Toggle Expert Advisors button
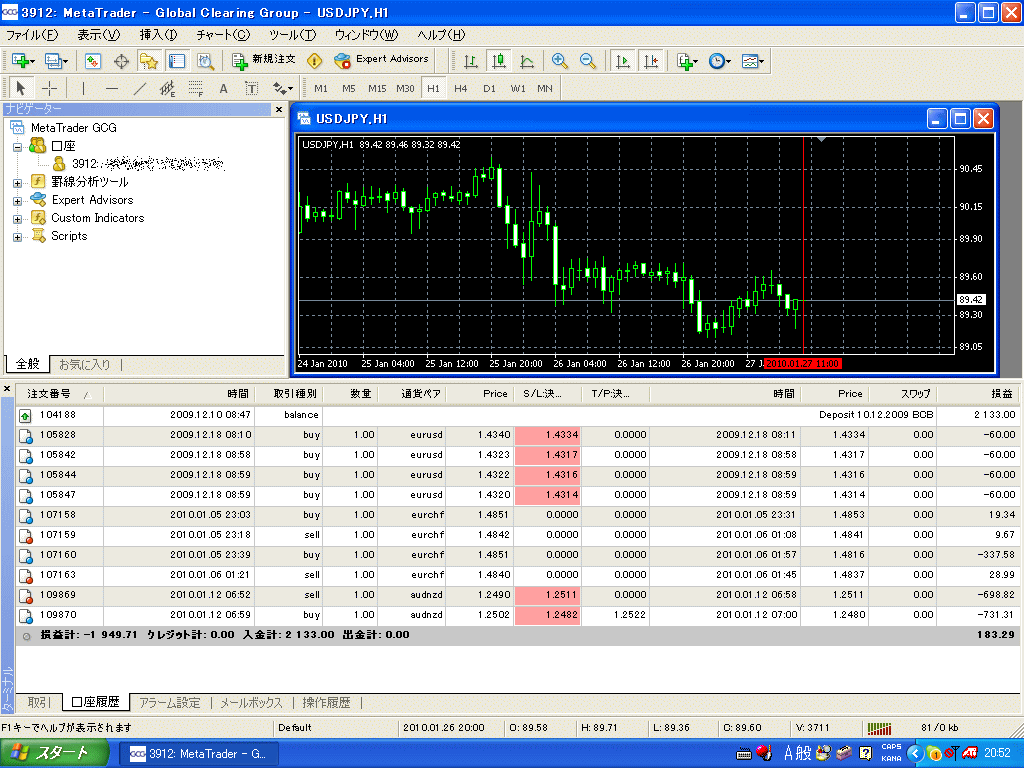 click(x=381, y=60)
